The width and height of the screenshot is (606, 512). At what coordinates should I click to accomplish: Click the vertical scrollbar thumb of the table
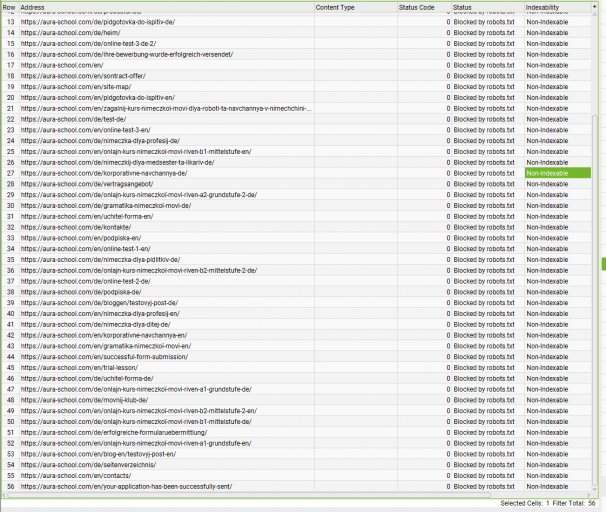(594, 299)
